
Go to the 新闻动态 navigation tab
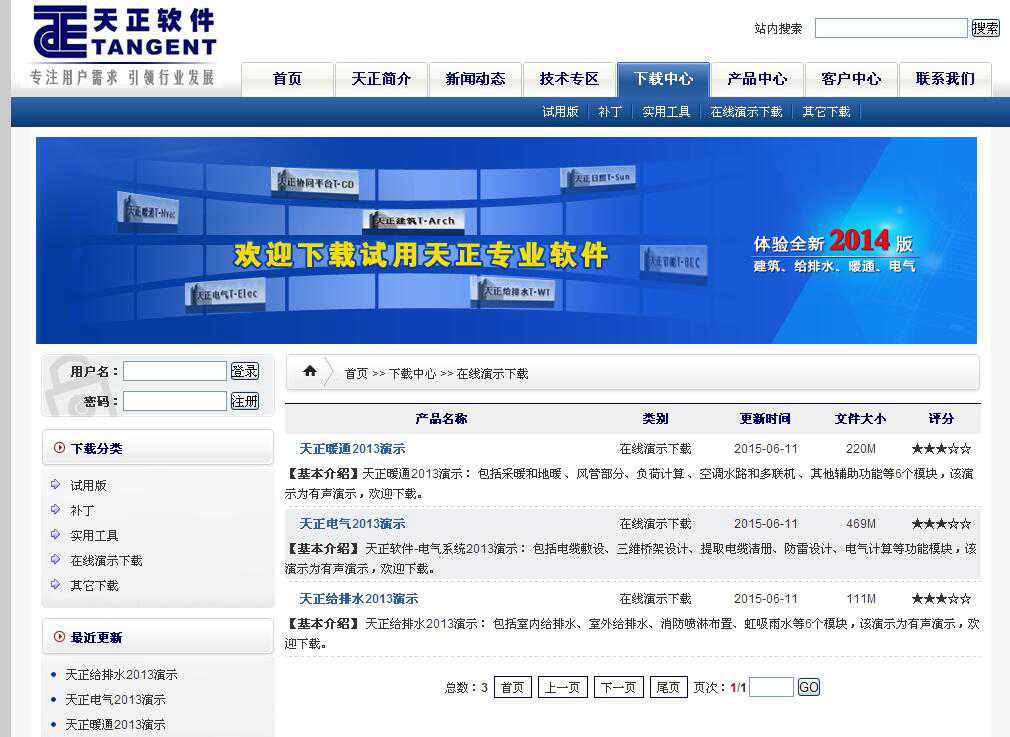[475, 79]
